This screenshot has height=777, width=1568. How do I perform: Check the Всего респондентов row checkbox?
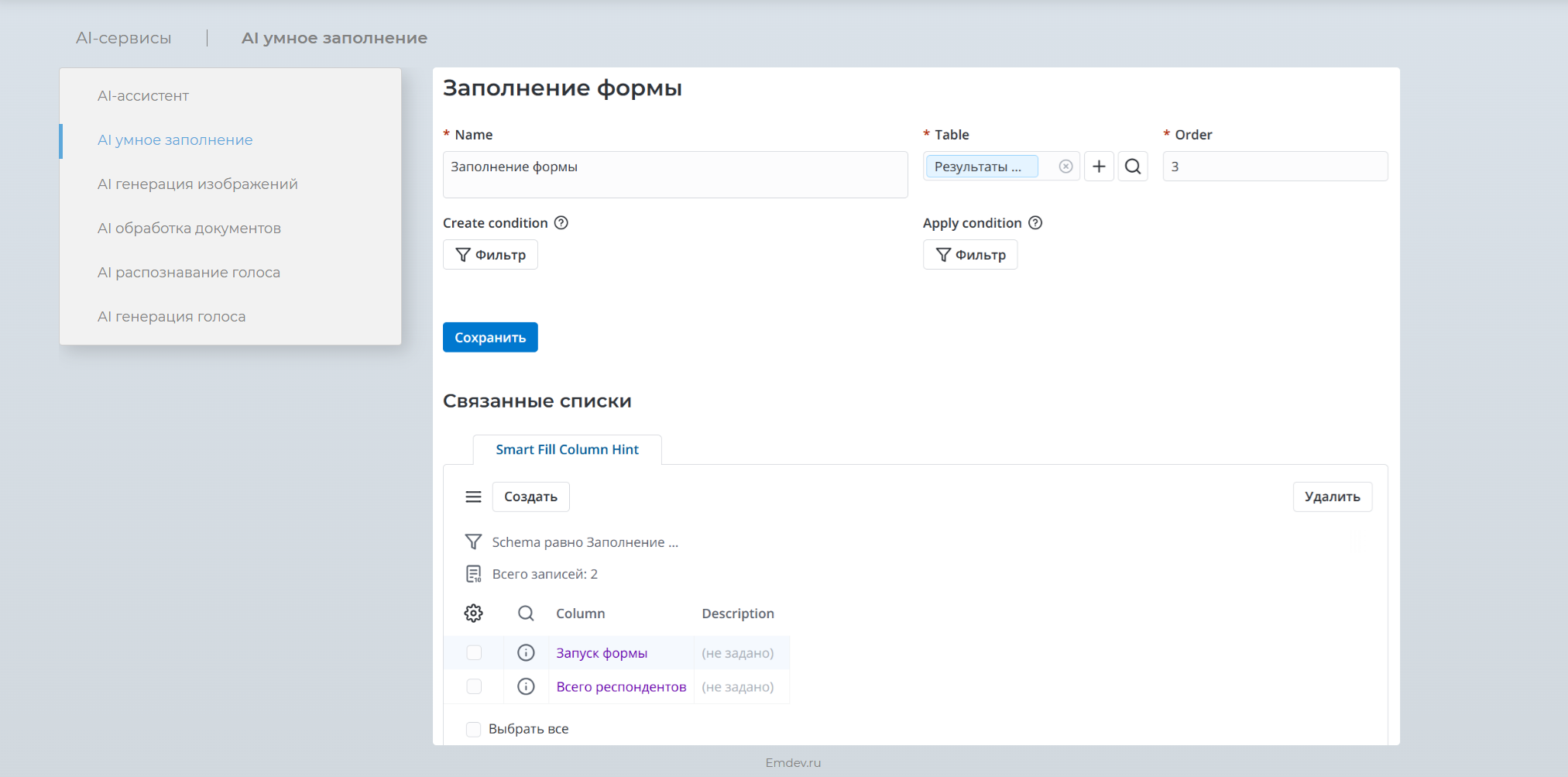point(474,686)
